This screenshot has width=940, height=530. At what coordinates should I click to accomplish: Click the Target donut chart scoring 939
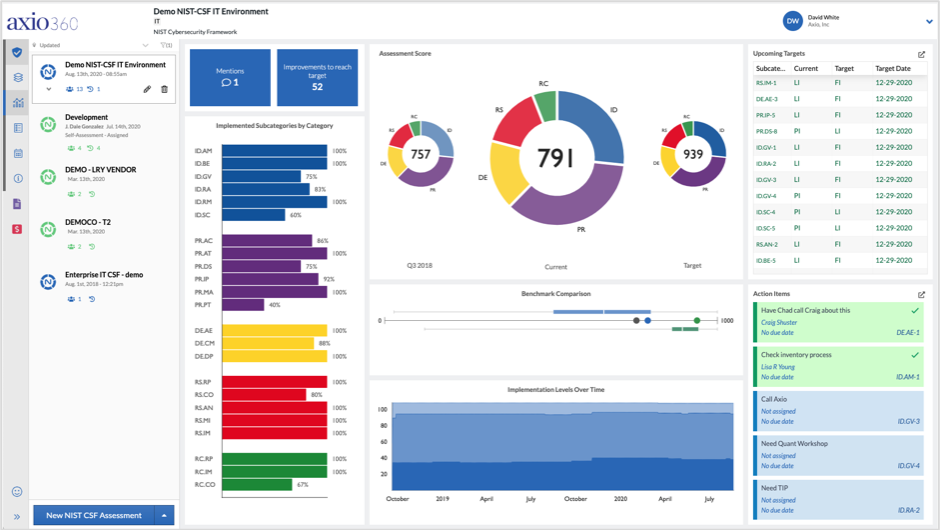pyautogui.click(x=693, y=154)
